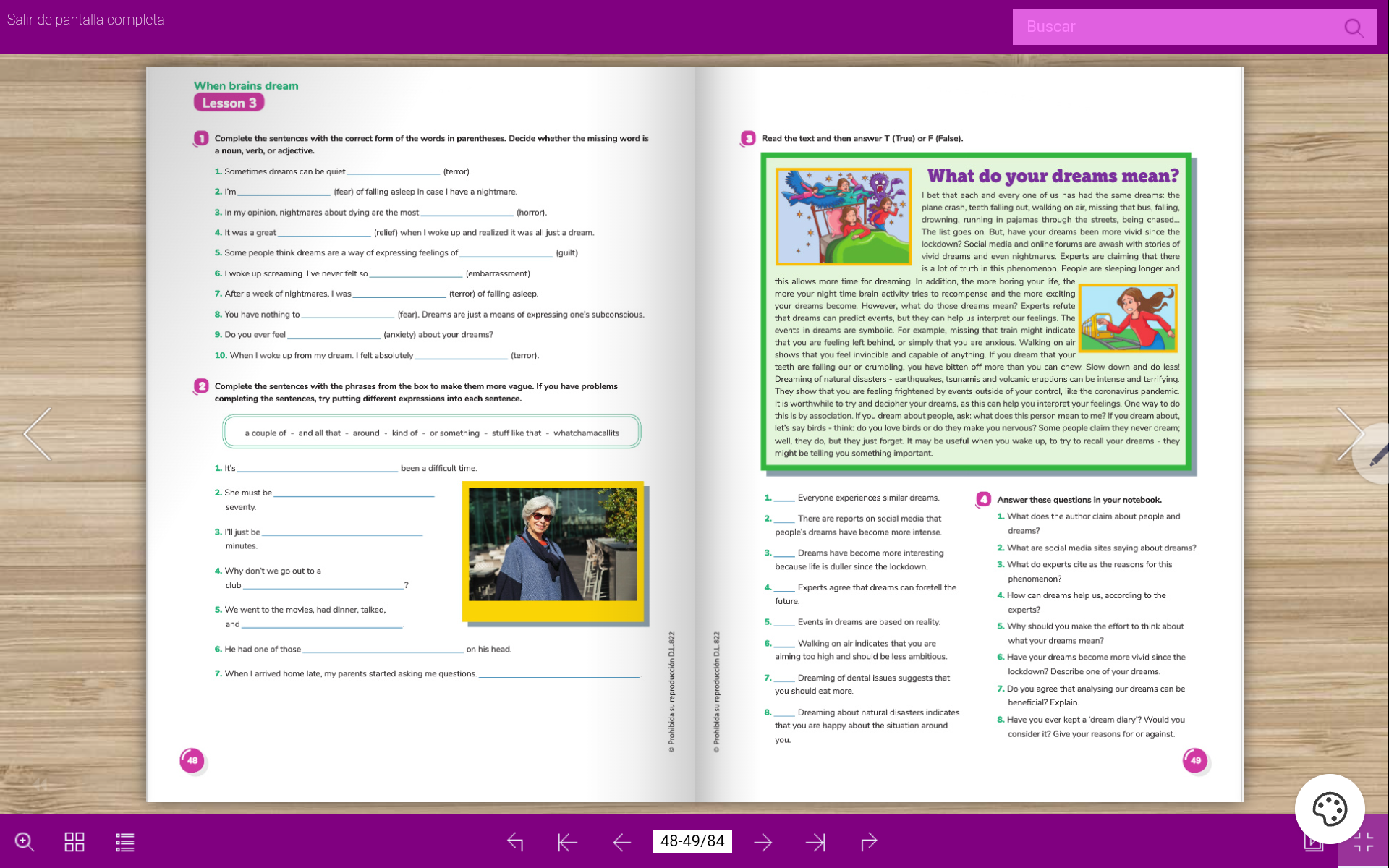Image resolution: width=1389 pixels, height=868 pixels.
Task: Click the page number 48-49/84 box
Action: (x=692, y=841)
